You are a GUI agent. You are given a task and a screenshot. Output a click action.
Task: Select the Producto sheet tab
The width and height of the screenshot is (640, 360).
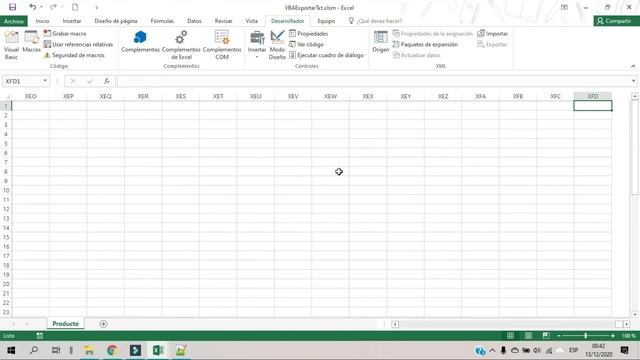click(x=65, y=324)
